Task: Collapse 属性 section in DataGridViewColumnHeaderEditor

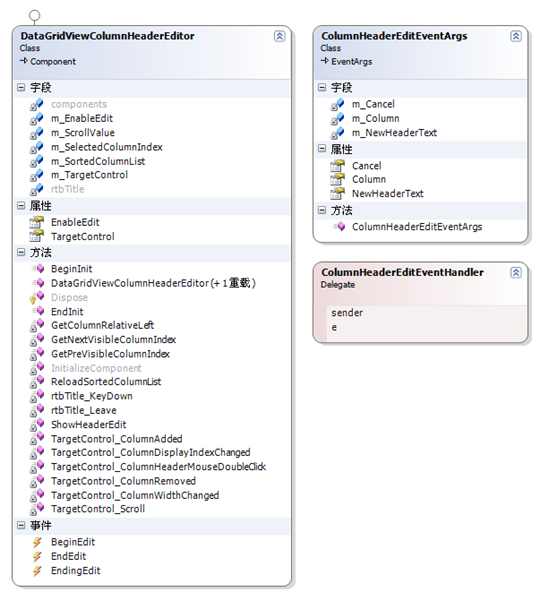Action: 21,206
